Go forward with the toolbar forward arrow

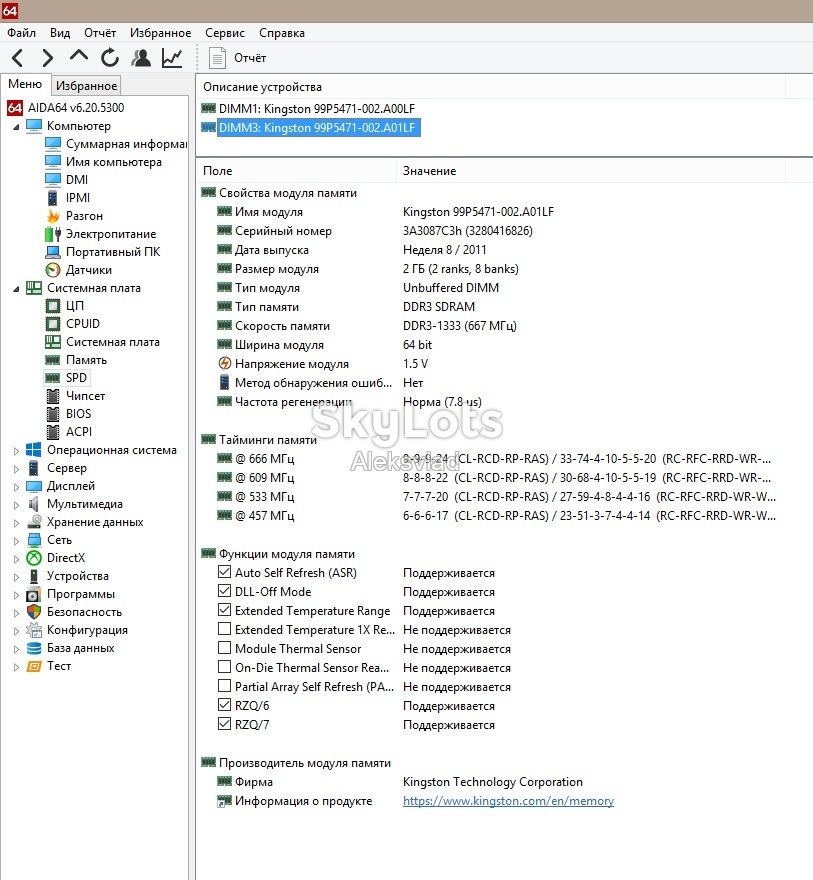click(x=48, y=57)
